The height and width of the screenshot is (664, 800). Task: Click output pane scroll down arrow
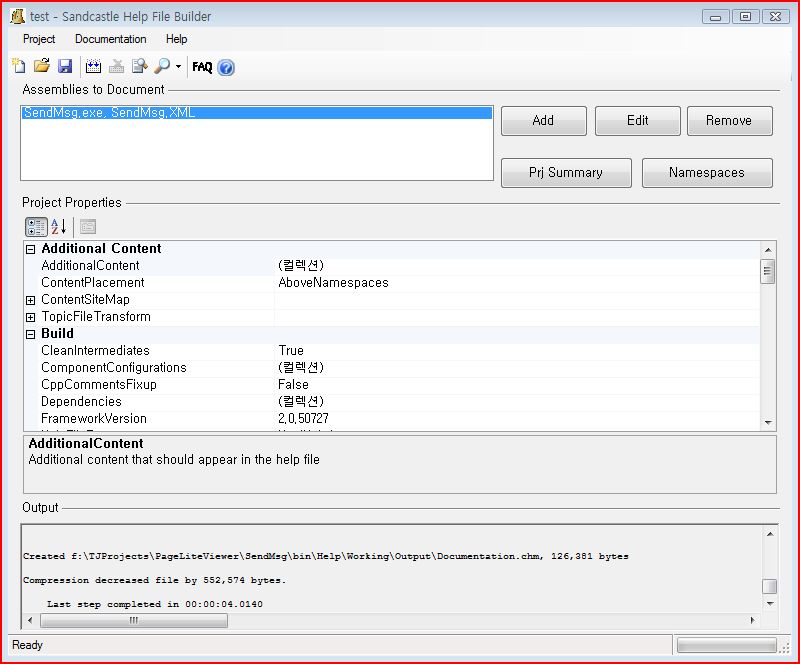pos(770,604)
